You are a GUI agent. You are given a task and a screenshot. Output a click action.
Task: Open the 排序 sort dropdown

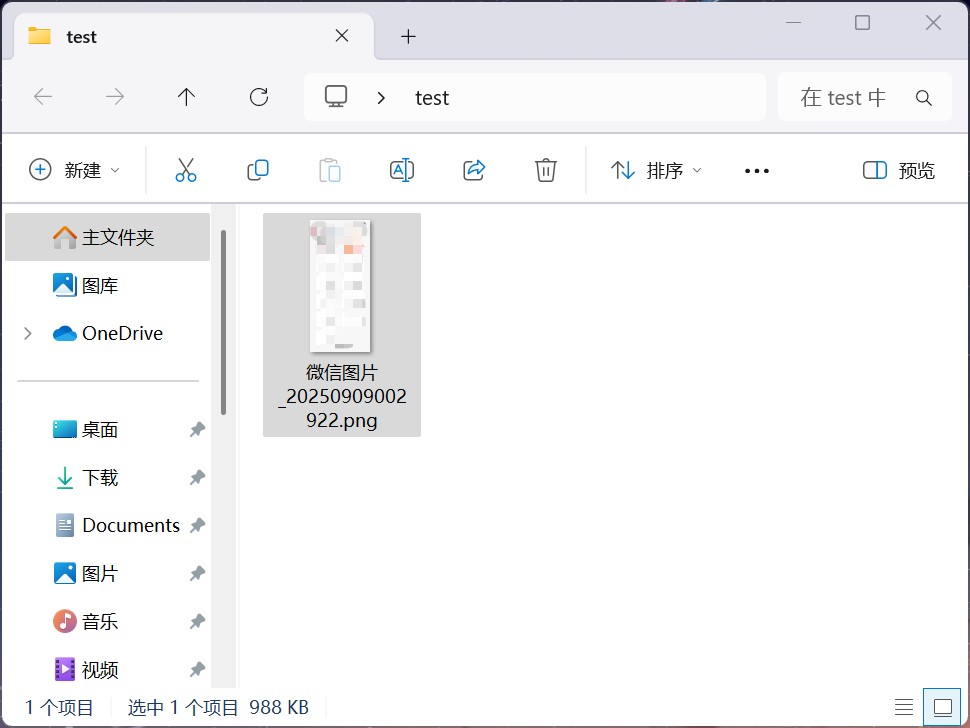(x=656, y=170)
